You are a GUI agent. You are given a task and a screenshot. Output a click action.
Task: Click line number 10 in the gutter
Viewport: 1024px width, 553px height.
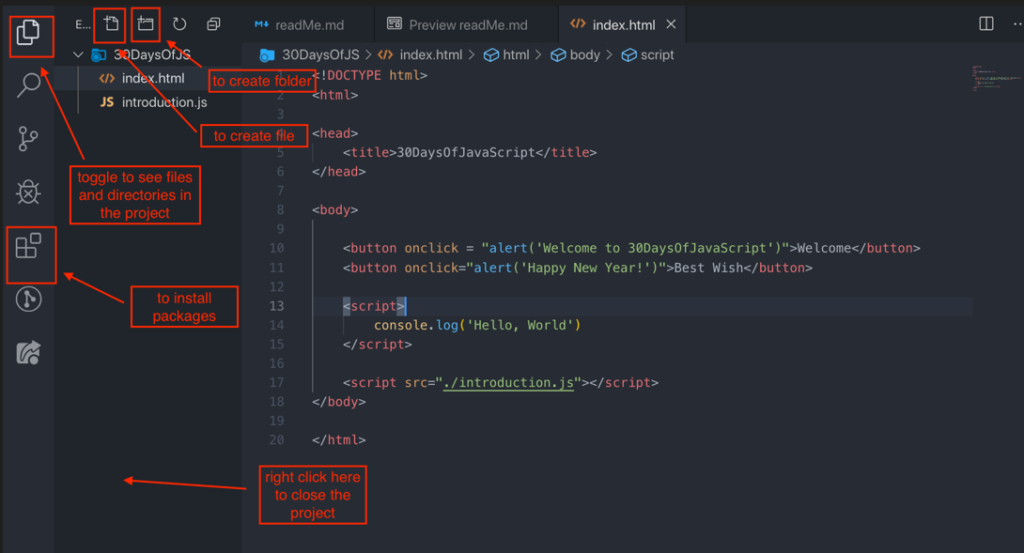[x=276, y=248]
